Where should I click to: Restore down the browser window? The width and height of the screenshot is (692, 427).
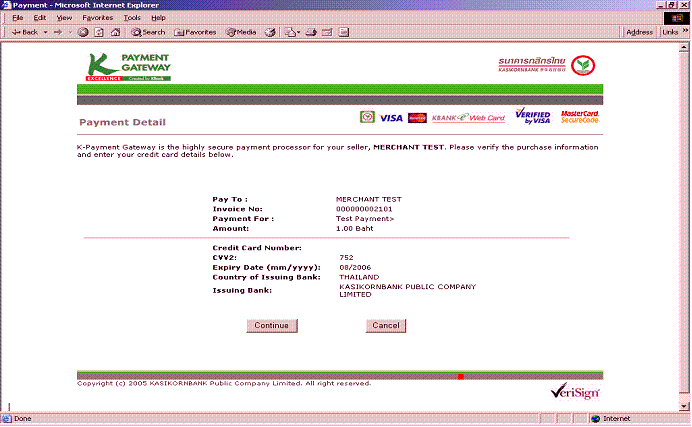click(x=672, y=5)
